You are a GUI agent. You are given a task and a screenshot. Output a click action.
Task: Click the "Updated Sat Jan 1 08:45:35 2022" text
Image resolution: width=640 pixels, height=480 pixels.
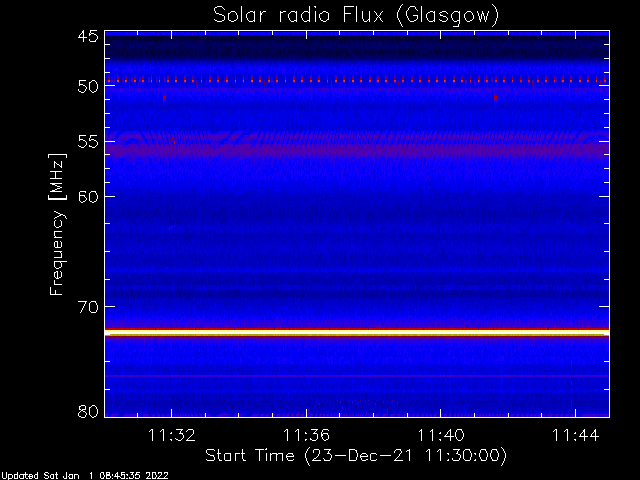point(84,476)
